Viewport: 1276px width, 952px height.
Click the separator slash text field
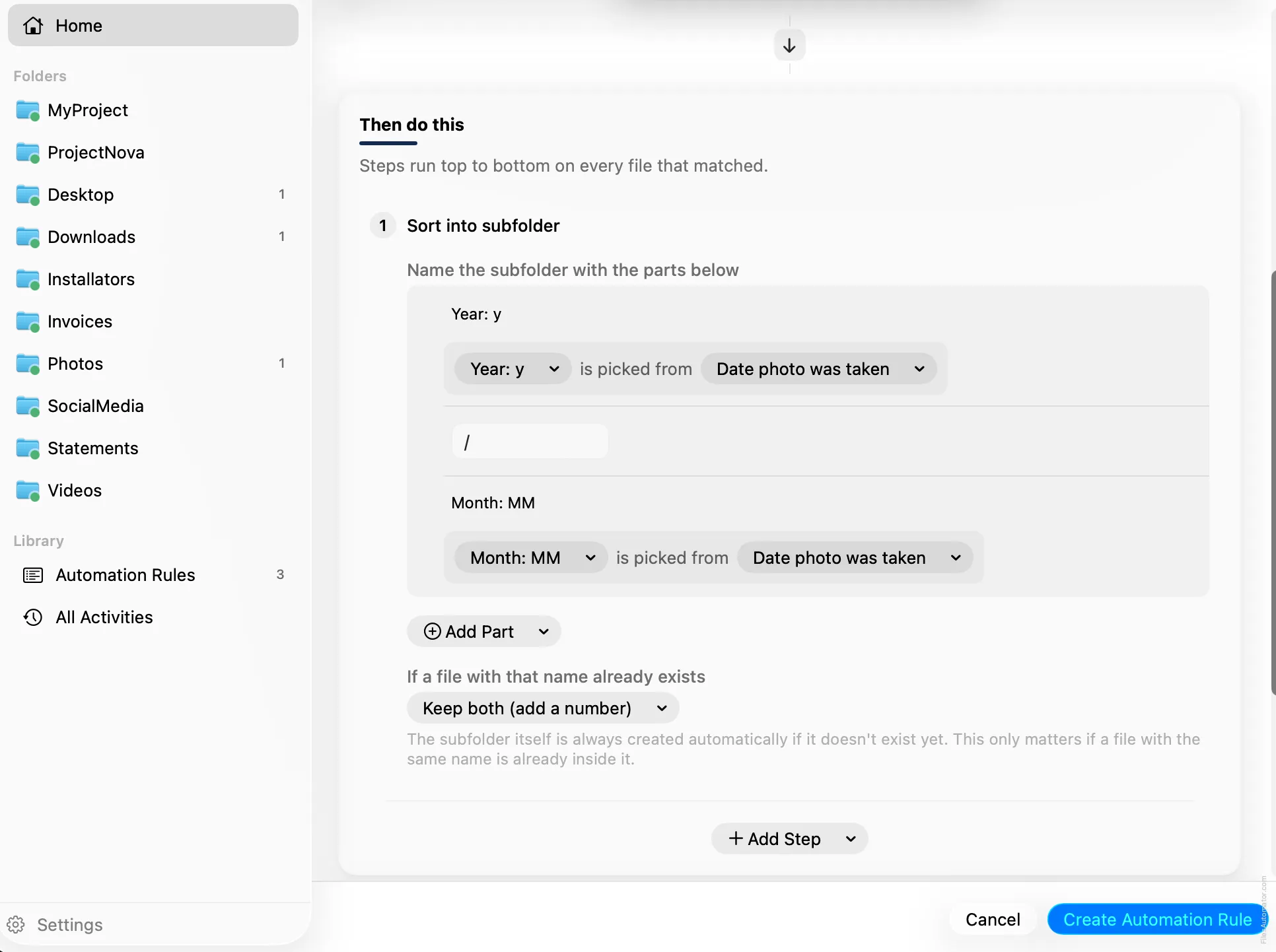click(x=530, y=442)
